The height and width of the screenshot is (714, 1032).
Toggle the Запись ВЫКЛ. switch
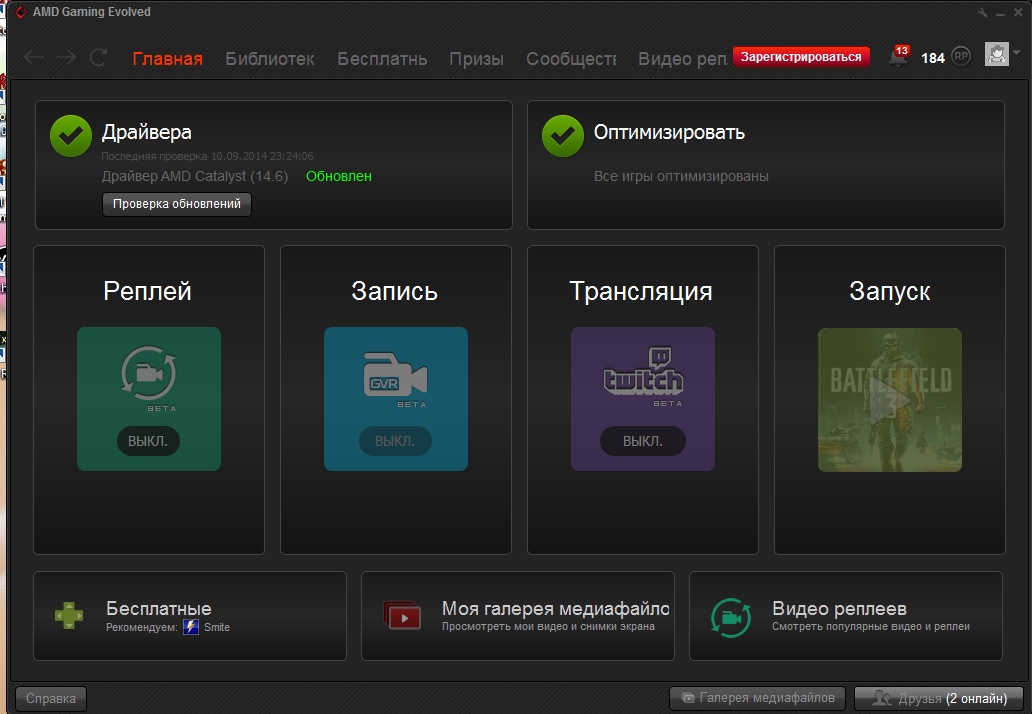[x=395, y=441]
